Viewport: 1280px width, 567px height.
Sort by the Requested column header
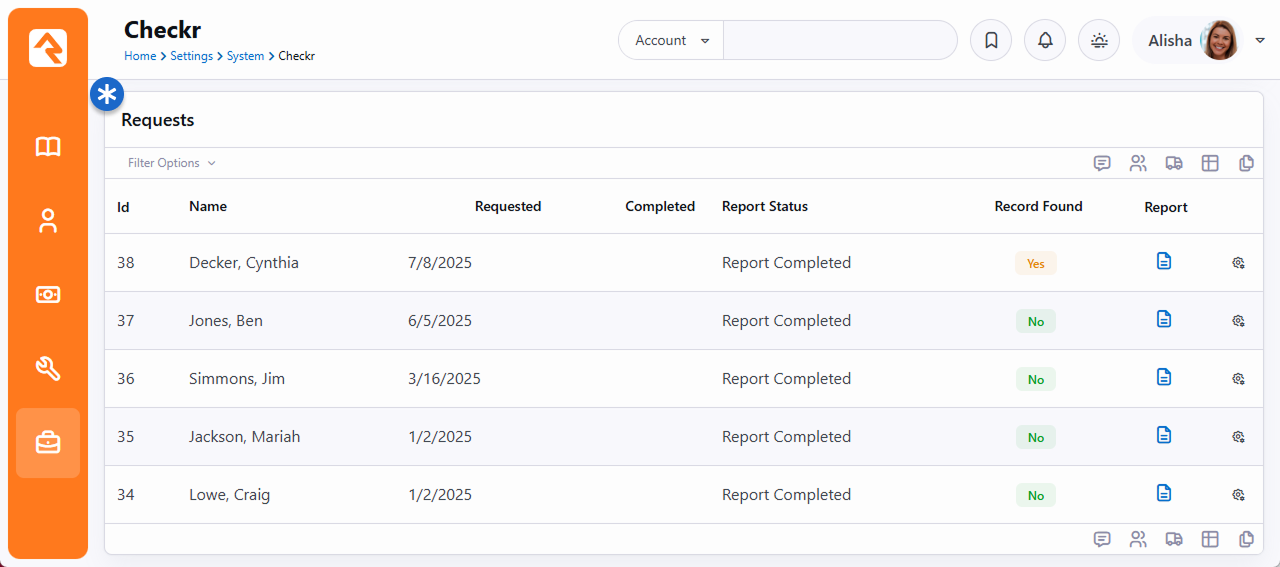507,207
